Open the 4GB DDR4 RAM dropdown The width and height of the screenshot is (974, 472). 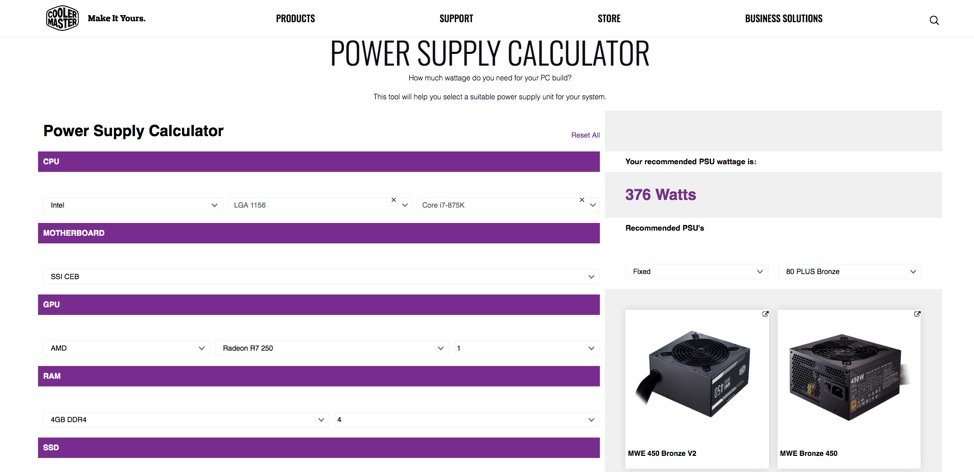coord(186,420)
